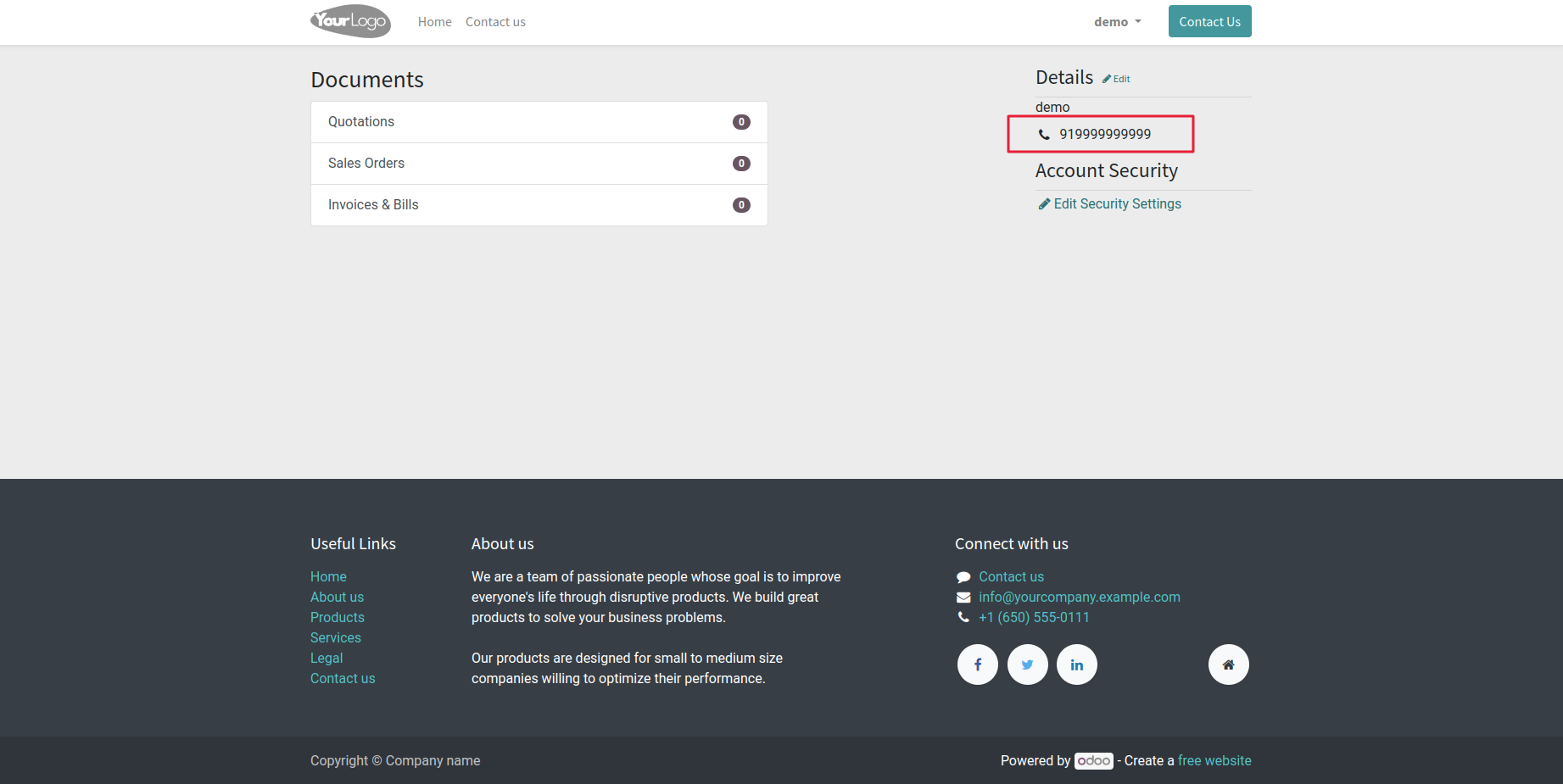Click the LinkedIn social icon
The width and height of the screenshot is (1563, 784).
1076,664
